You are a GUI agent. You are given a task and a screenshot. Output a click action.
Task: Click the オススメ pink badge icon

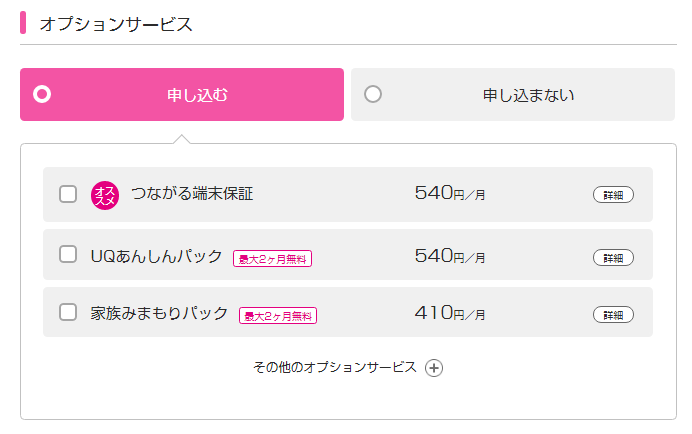click(x=105, y=196)
